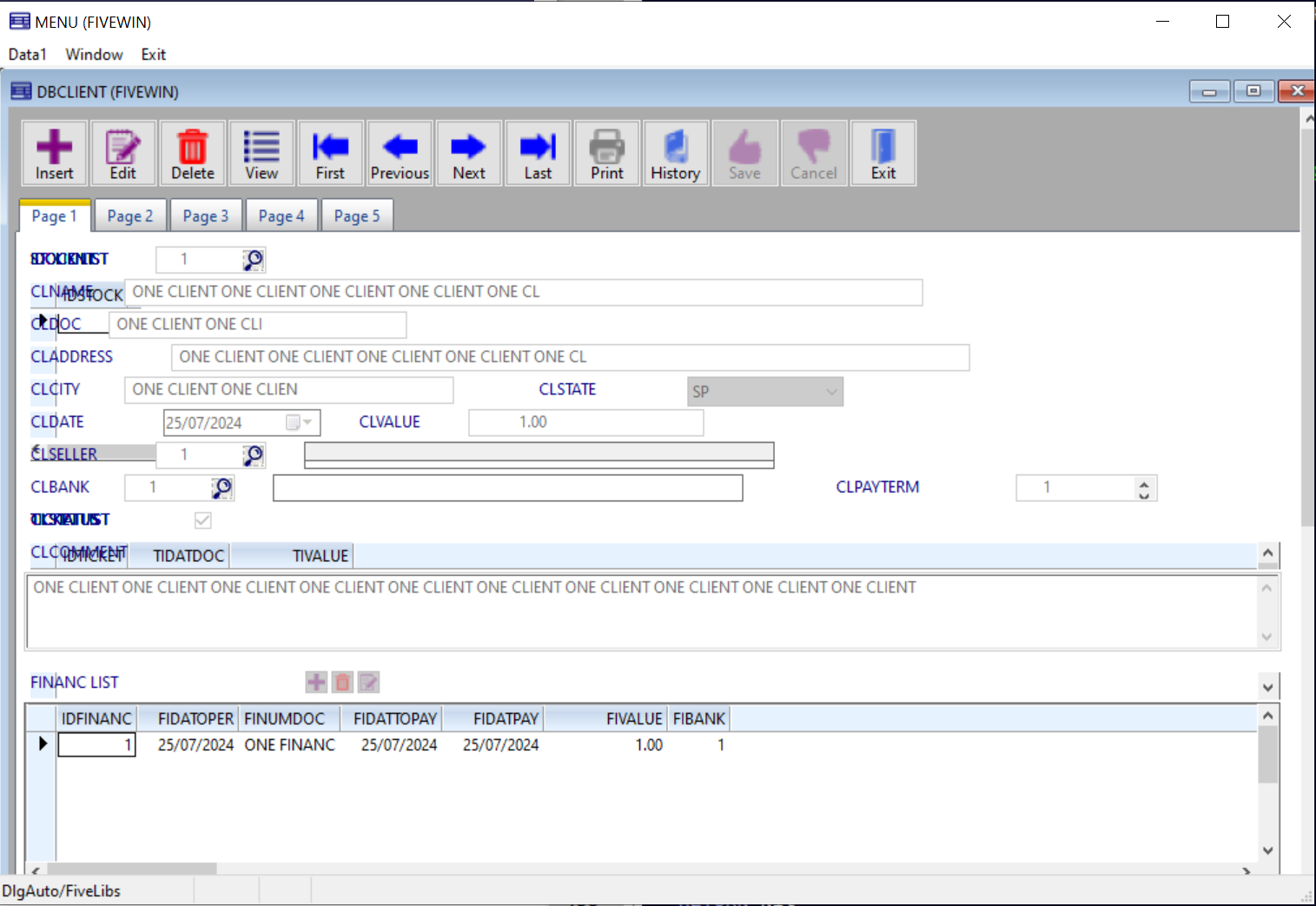Expand the CLSTATE dropdown showing SP

(x=831, y=392)
